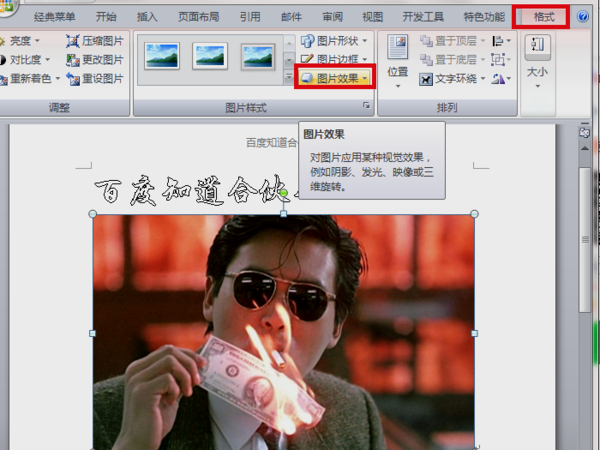The width and height of the screenshot is (600, 450).
Task: Click the scroll-up arrow on vertical scrollbar
Action: click(x=585, y=148)
